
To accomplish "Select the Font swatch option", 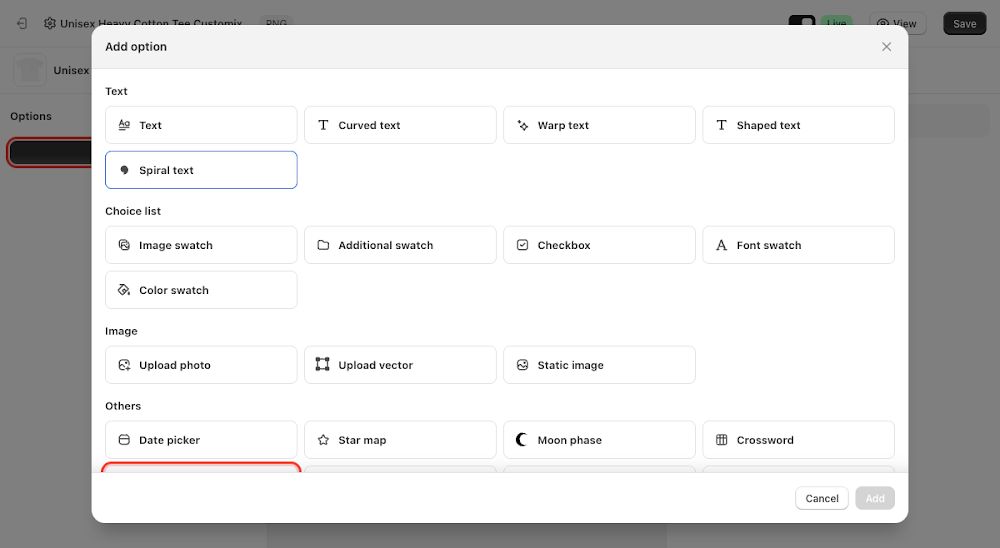I will click(798, 245).
